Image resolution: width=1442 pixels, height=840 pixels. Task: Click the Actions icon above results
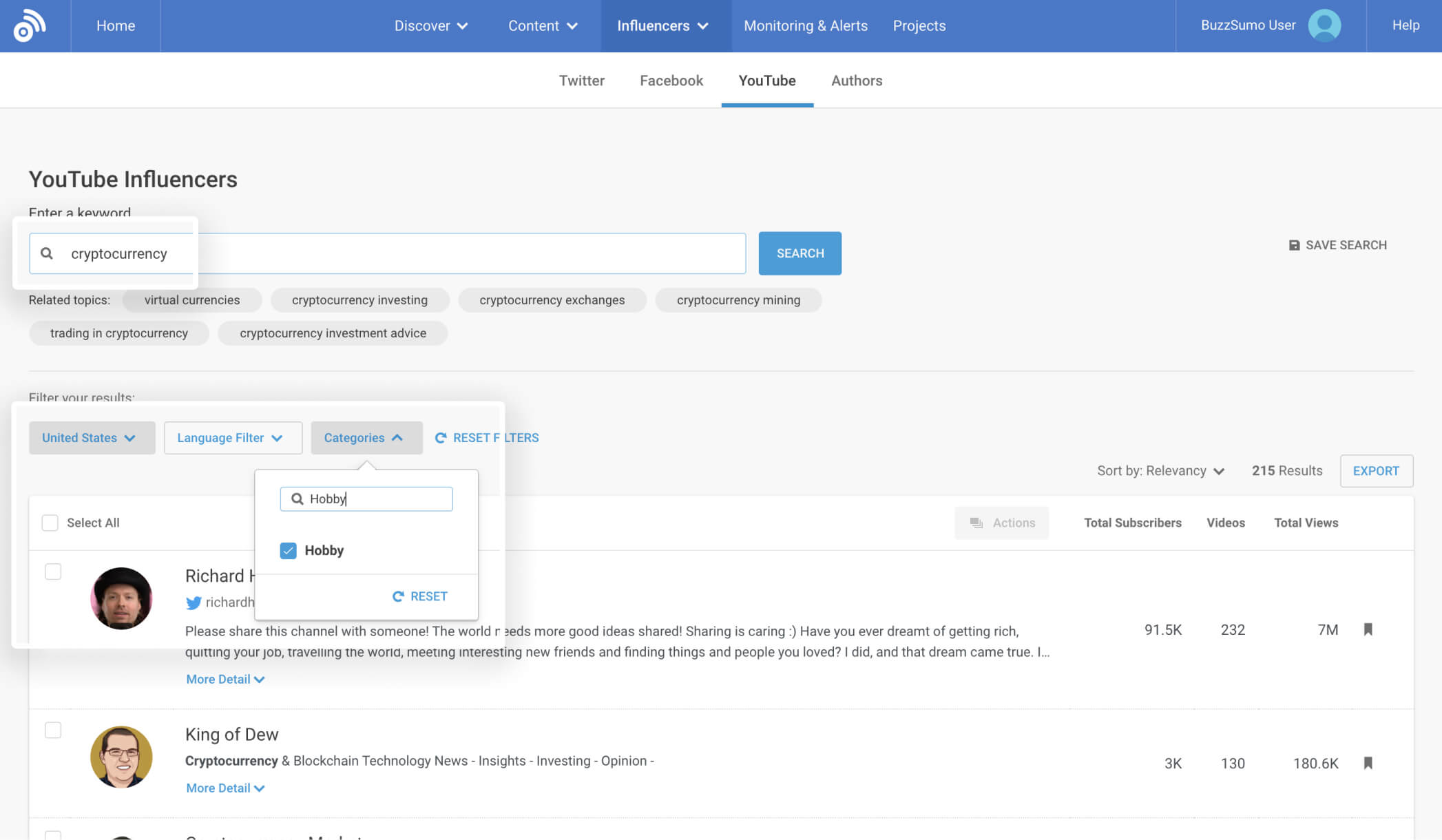click(976, 523)
